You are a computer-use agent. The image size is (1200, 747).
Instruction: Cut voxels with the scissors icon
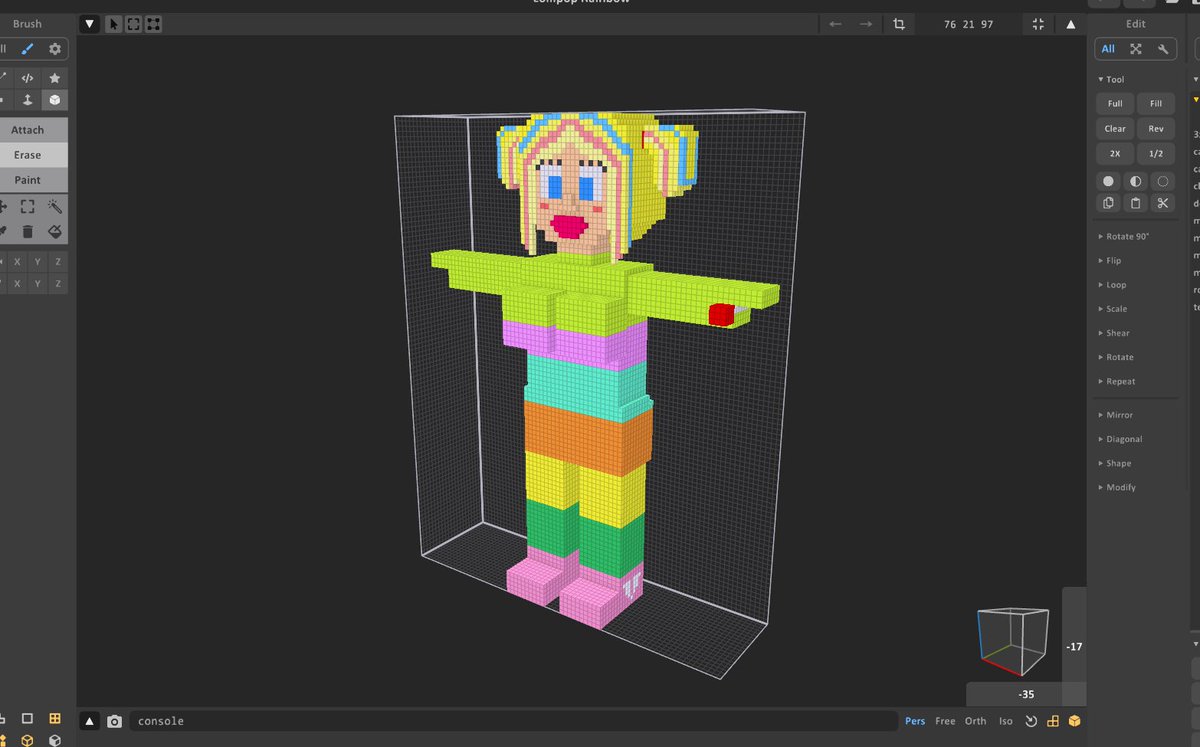point(1162,203)
